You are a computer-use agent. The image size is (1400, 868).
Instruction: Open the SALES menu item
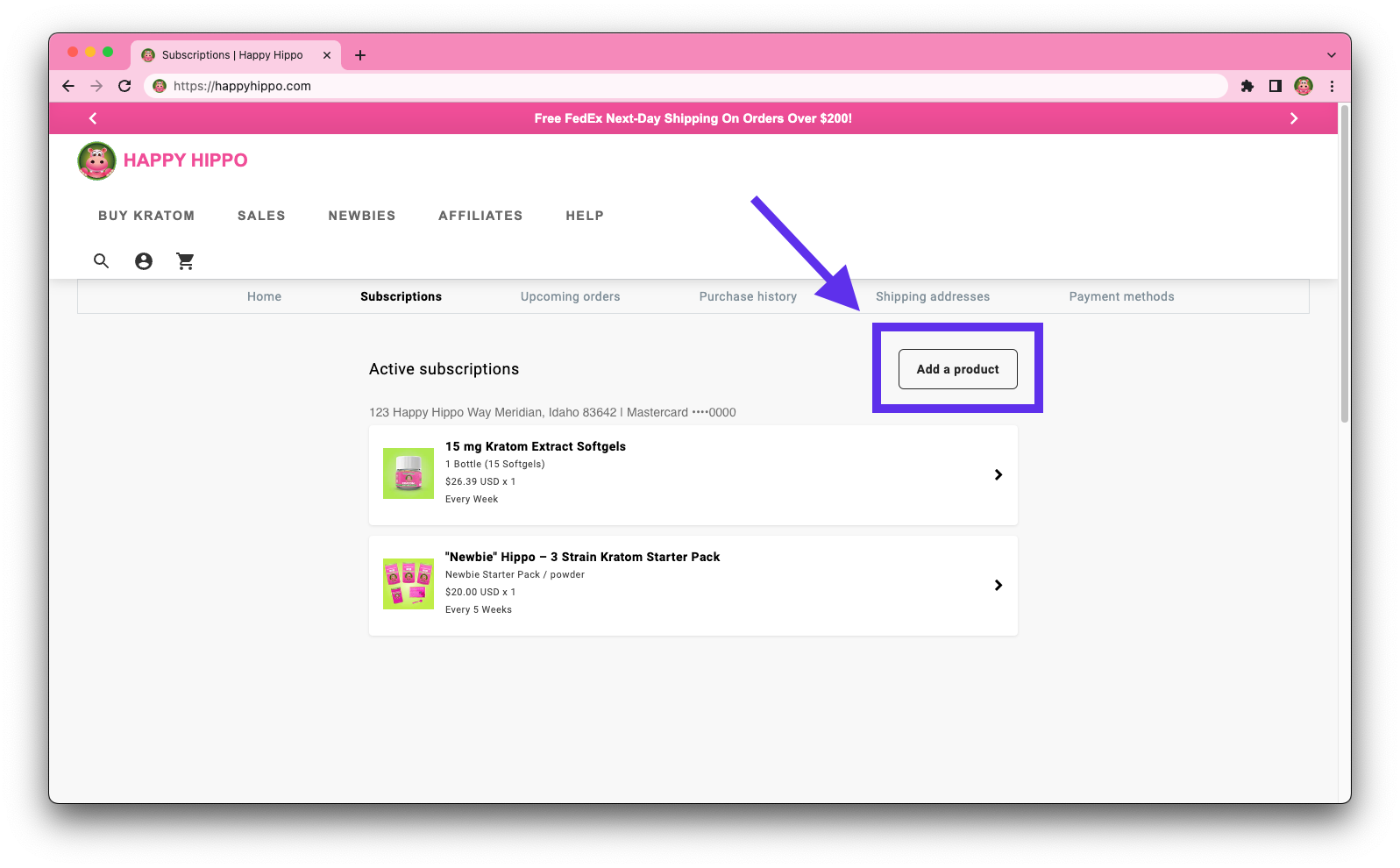point(261,216)
